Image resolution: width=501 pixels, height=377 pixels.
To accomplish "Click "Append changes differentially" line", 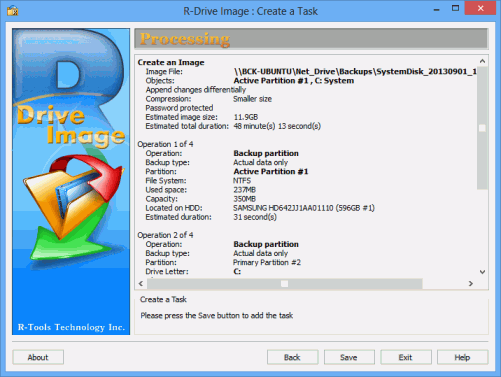I will [x=196, y=90].
